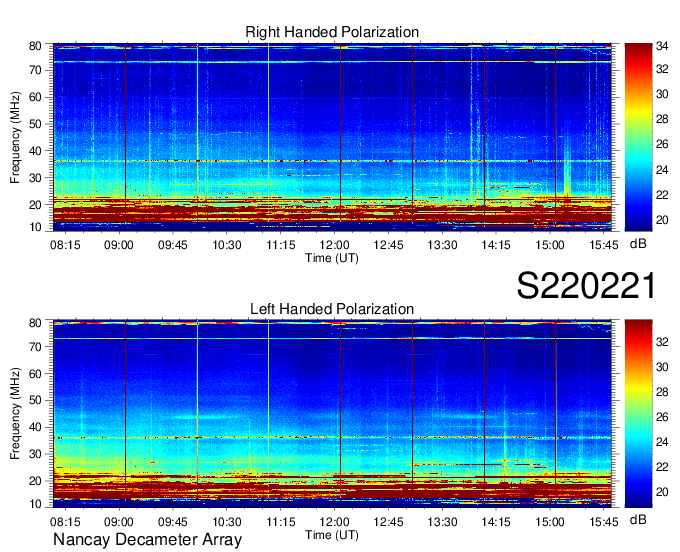
Task: Click the dB unit label beside top colorbar
Action: tap(638, 244)
